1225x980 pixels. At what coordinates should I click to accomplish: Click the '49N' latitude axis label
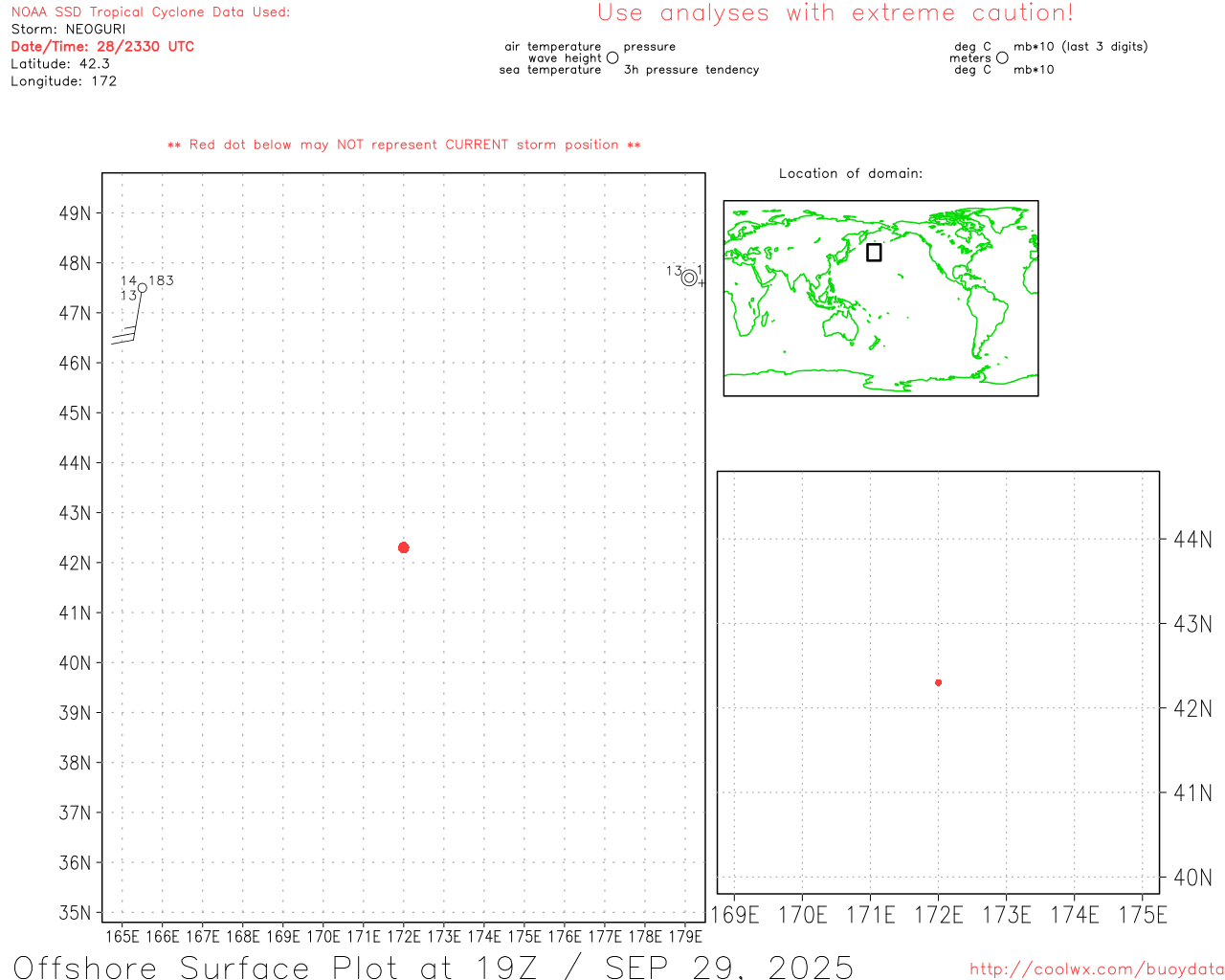75,213
